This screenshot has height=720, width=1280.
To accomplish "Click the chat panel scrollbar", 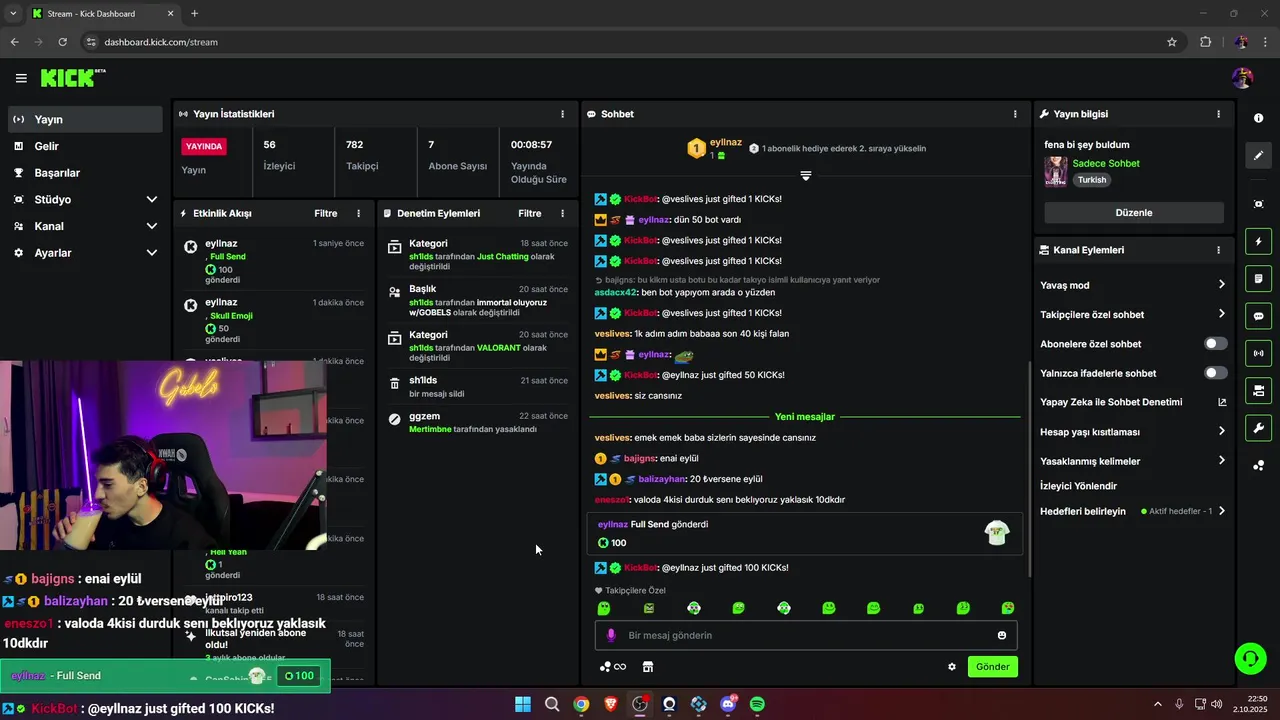I will (x=1029, y=467).
